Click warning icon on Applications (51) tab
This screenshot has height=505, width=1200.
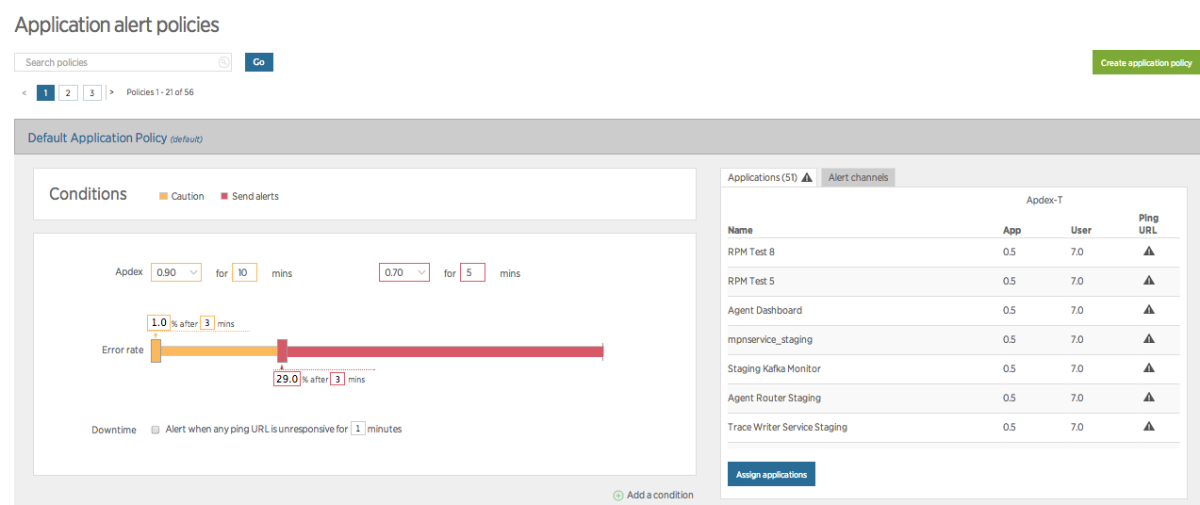click(807, 177)
